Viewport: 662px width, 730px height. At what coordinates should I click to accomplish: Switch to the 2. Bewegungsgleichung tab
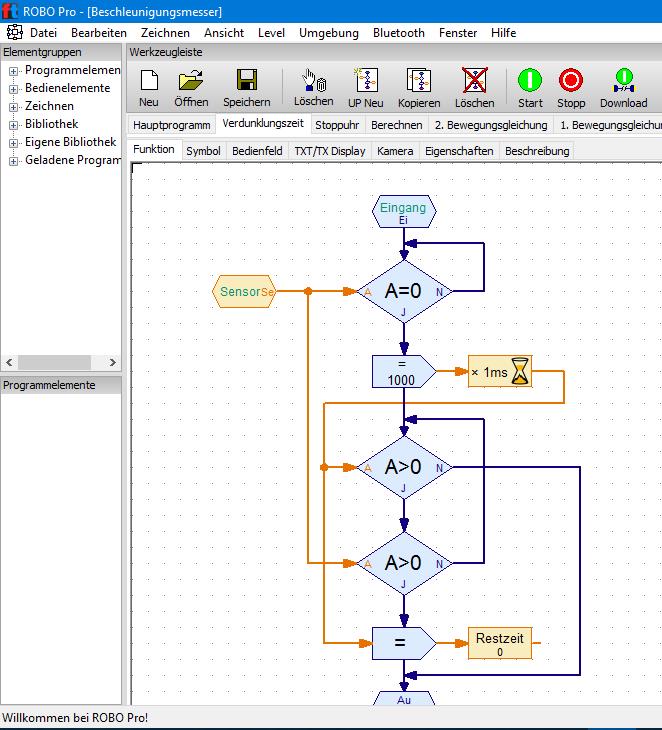pos(491,125)
